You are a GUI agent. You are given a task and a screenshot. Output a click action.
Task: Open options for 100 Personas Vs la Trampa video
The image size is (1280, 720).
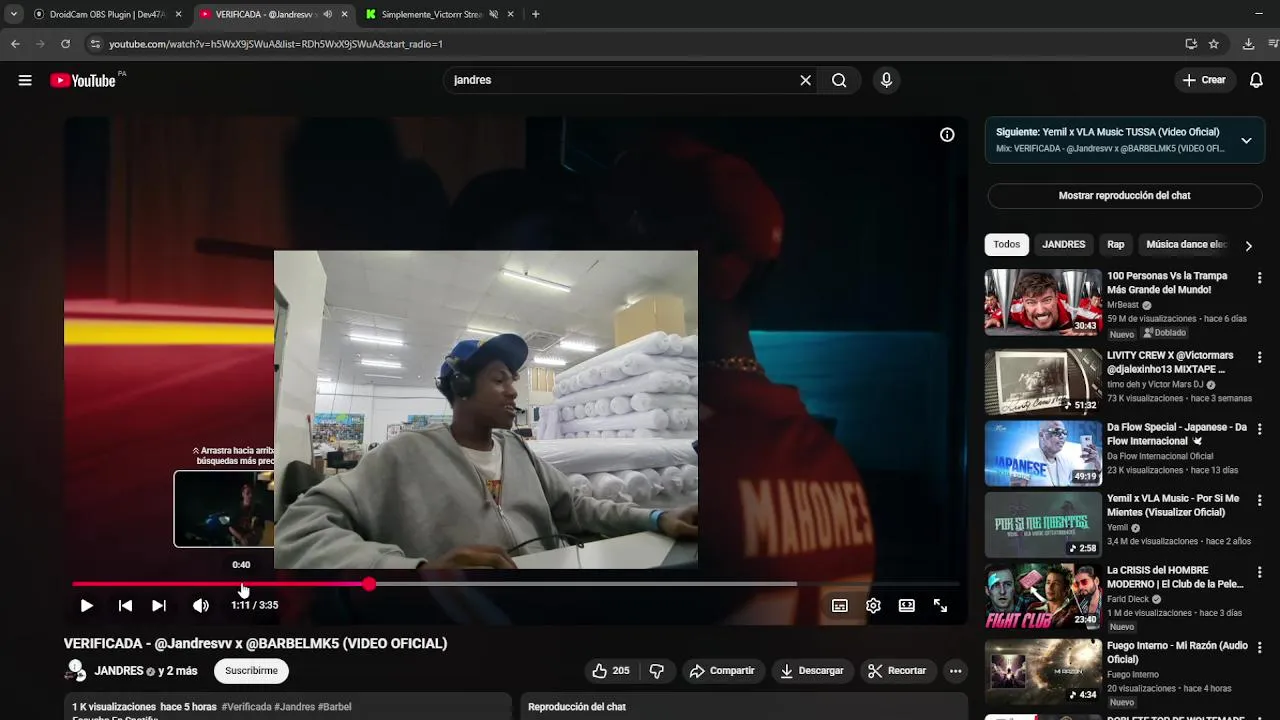(x=1259, y=278)
